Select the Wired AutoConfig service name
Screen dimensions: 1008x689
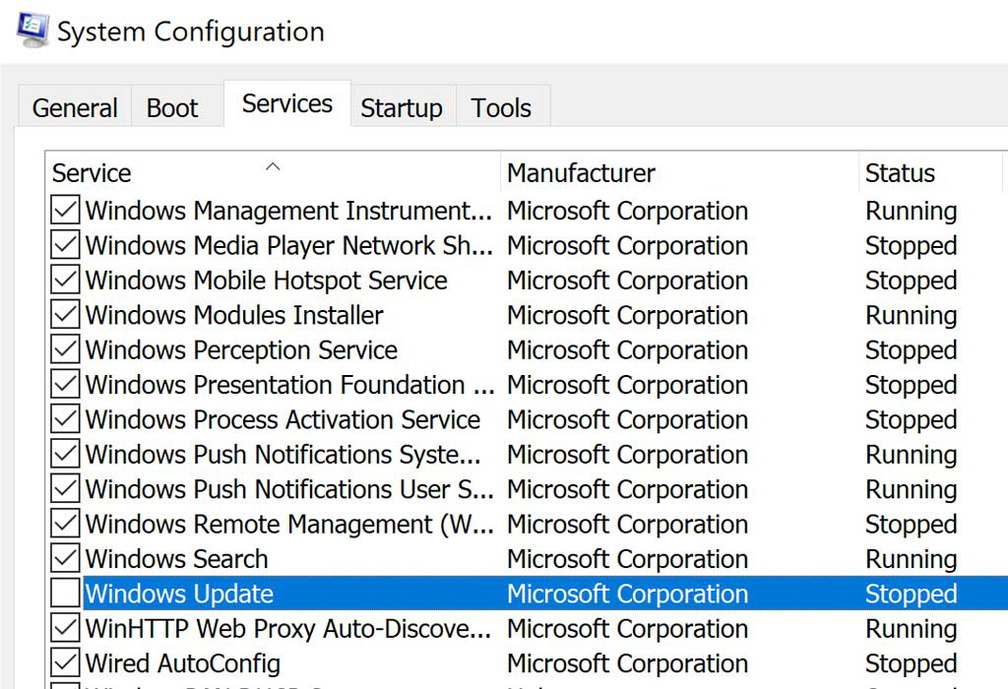[x=183, y=663]
